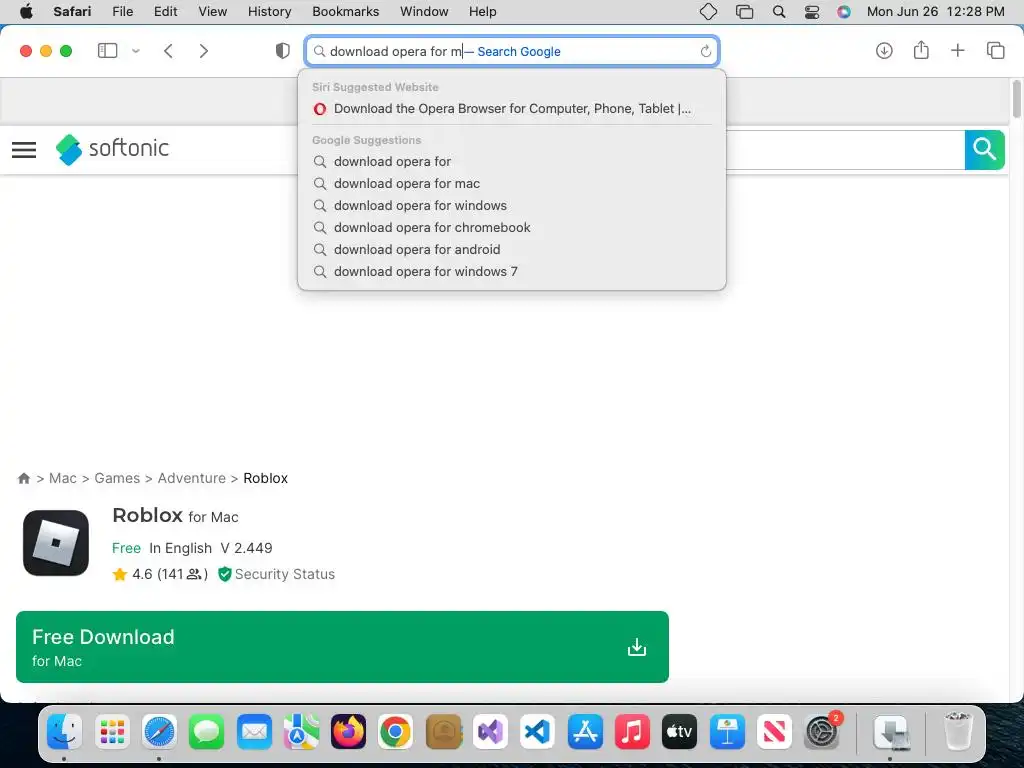Open the Apple menu
Image resolution: width=1024 pixels, height=768 pixels.
pos(25,12)
